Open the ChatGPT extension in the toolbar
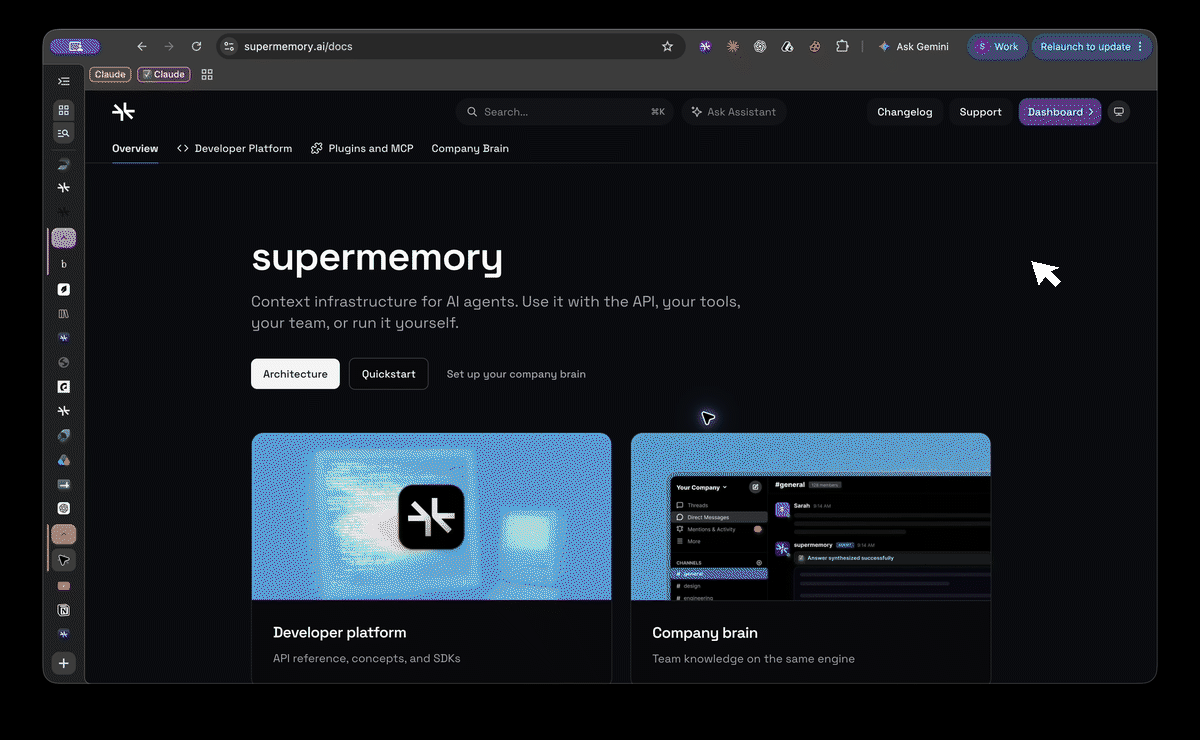 [x=760, y=46]
